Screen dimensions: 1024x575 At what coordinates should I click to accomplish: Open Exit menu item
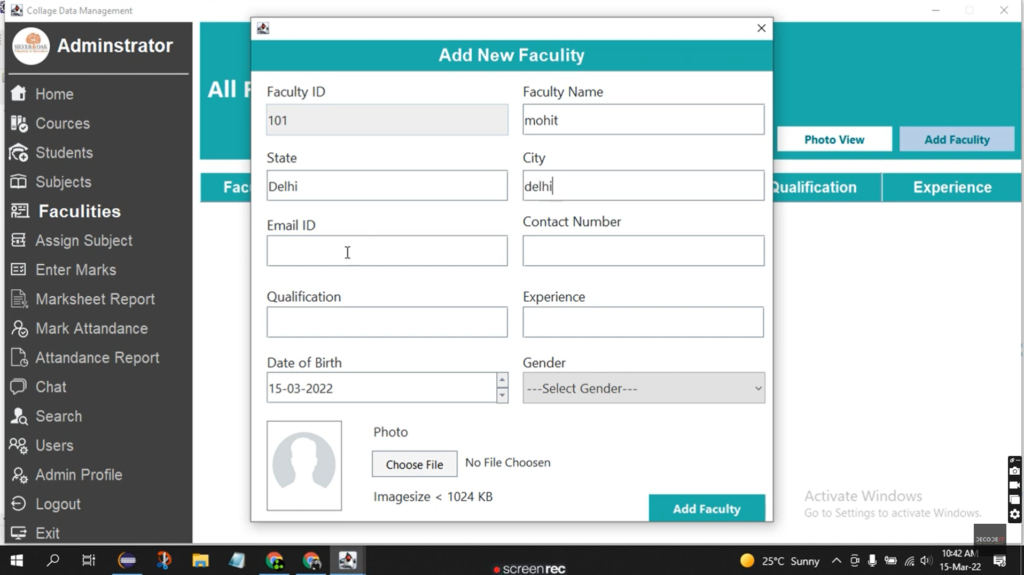pos(48,533)
